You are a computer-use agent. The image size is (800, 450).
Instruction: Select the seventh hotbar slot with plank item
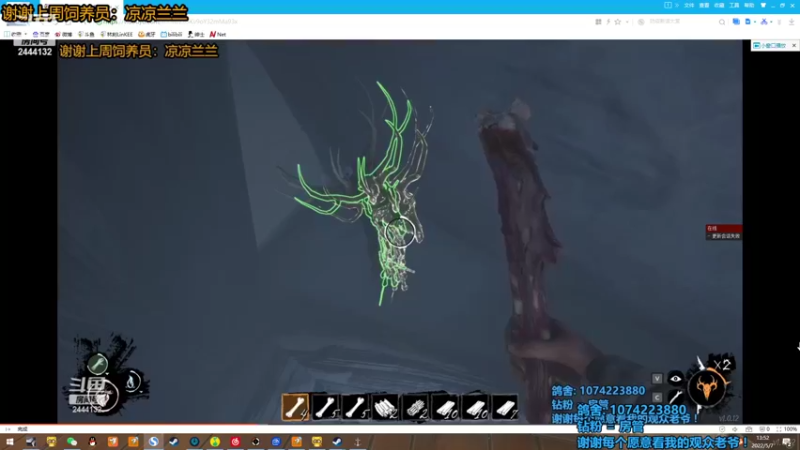point(476,407)
